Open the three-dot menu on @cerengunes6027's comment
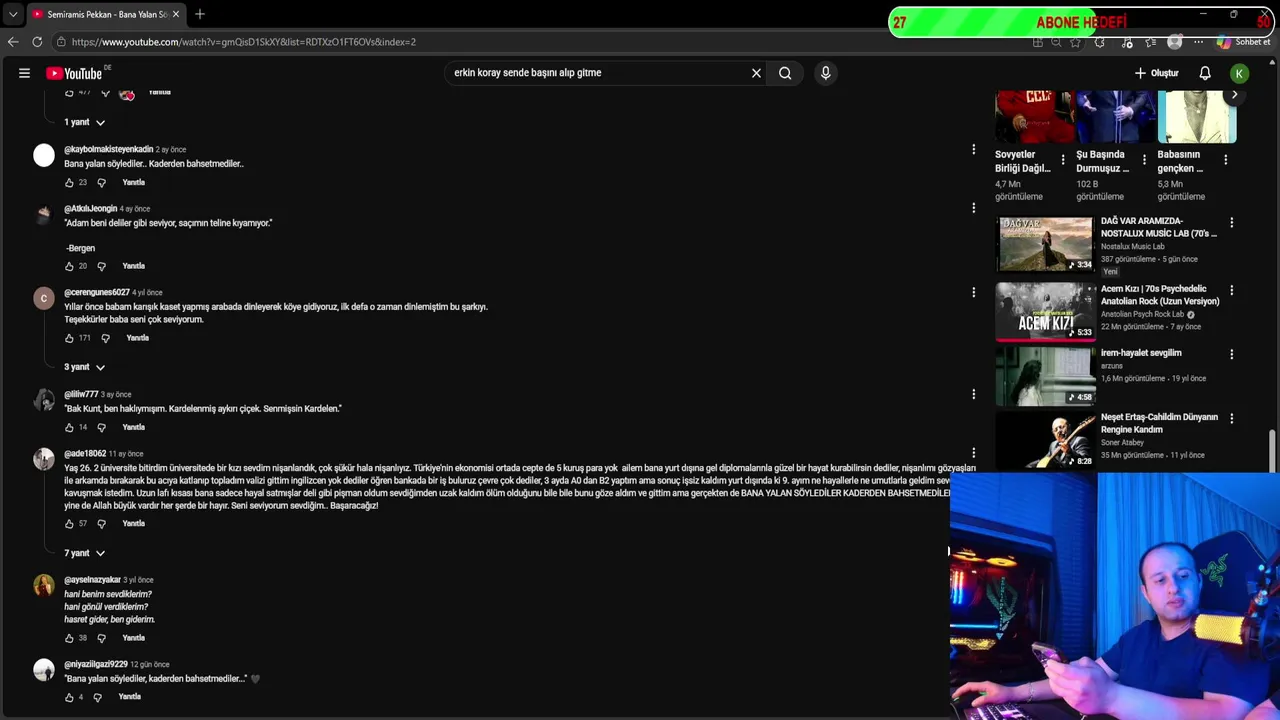Image resolution: width=1280 pixels, height=720 pixels. (973, 292)
